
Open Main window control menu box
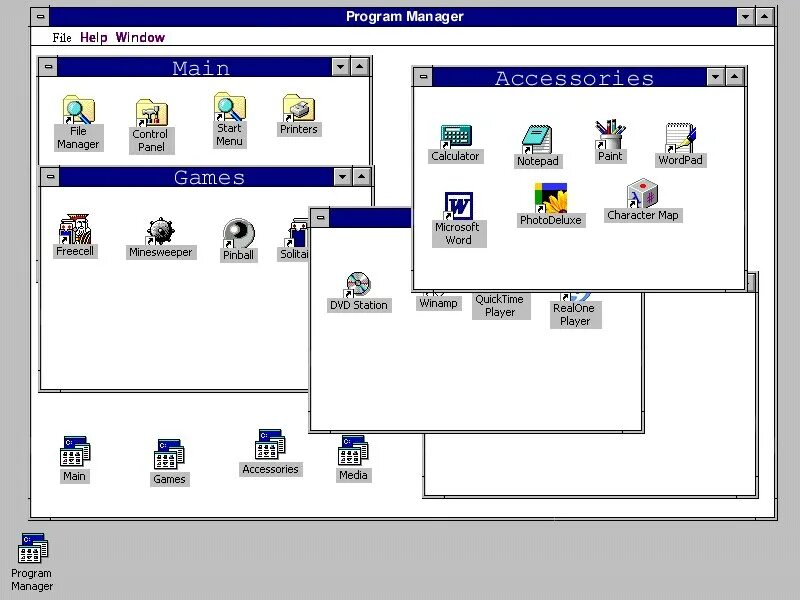click(x=48, y=66)
